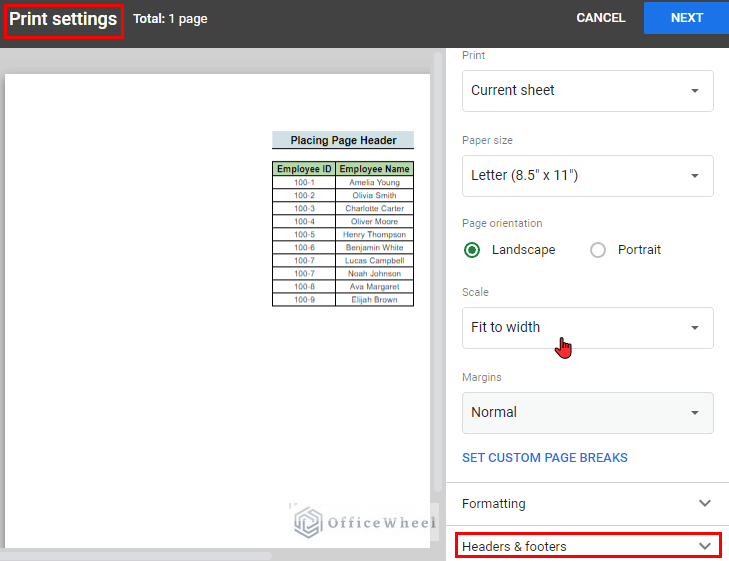Click the horizontal scrollbar under preview

pos(140,555)
